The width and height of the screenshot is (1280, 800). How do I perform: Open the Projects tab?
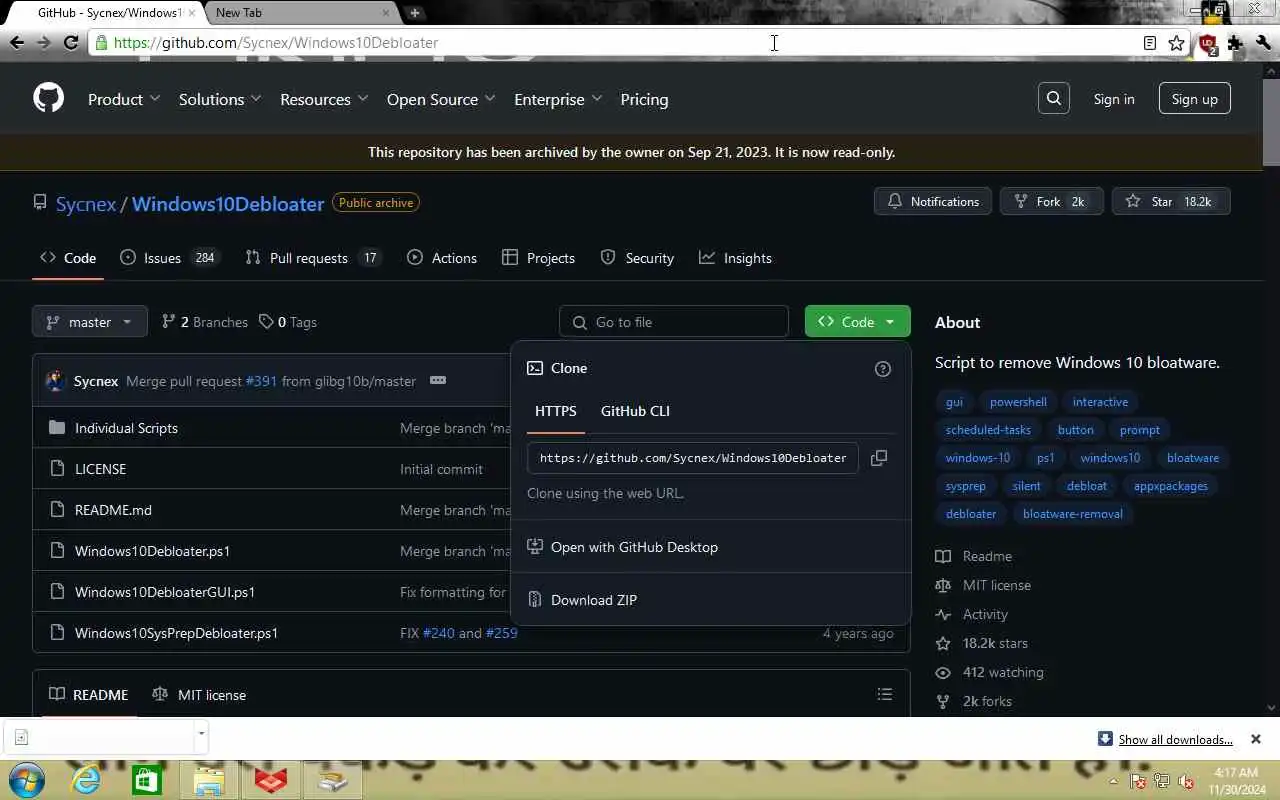[538, 258]
